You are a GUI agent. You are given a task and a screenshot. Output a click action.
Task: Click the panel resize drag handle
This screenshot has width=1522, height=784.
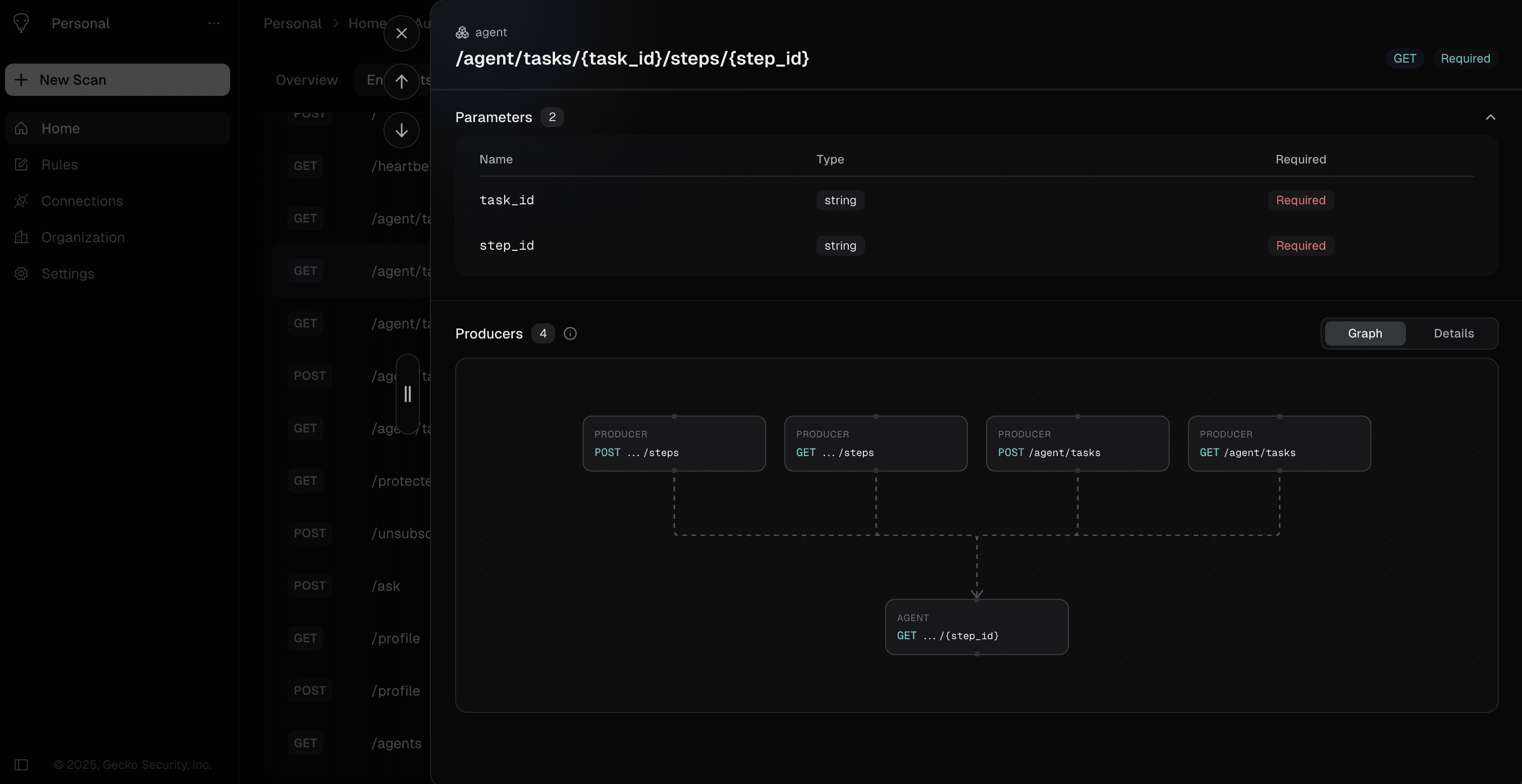pyautogui.click(x=407, y=394)
